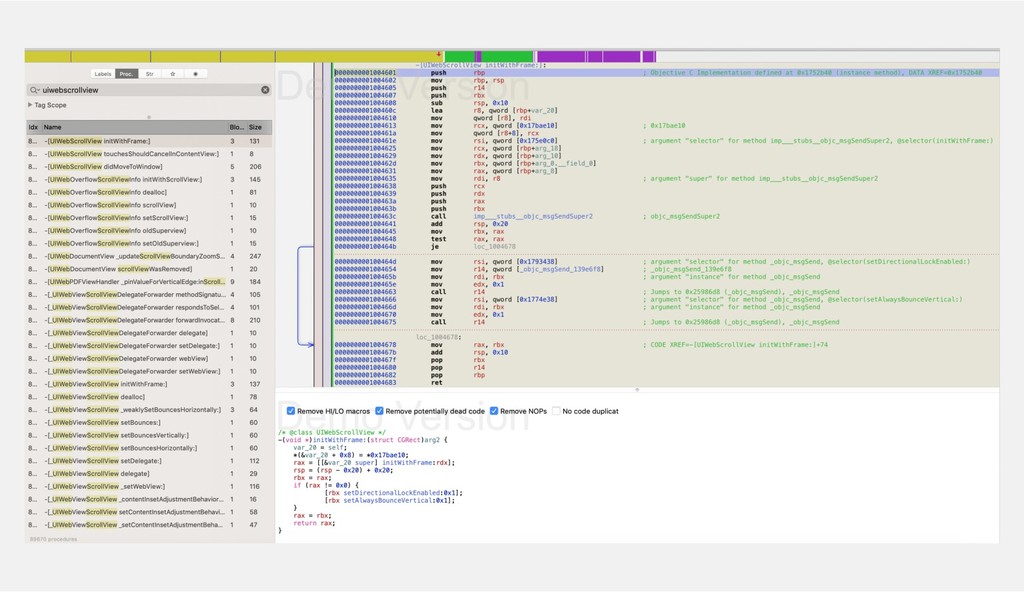Select _UIWebViewScrollViewDelegateForwarder delegate] row
Viewport: 1024px width, 592px height.
tap(149, 333)
